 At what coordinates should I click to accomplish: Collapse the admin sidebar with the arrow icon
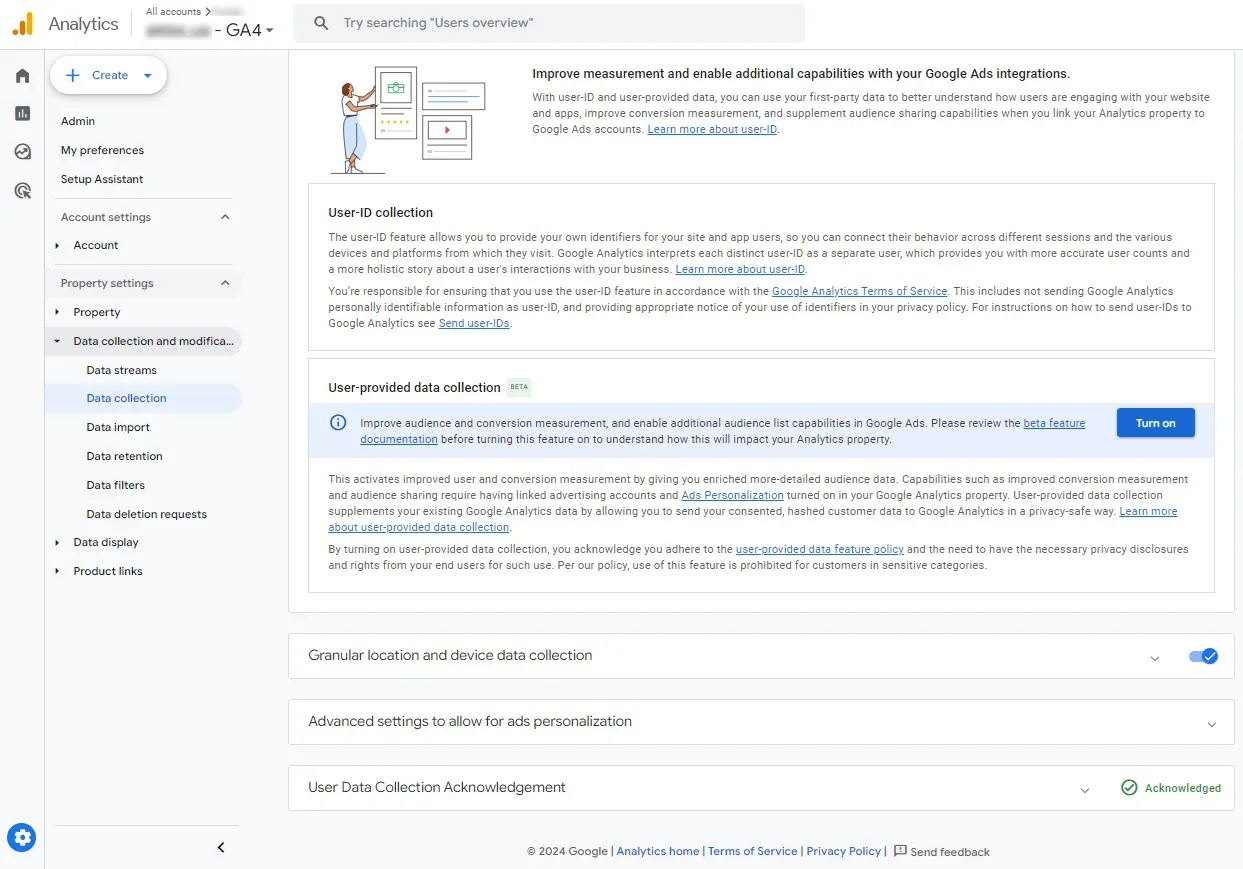(x=221, y=848)
